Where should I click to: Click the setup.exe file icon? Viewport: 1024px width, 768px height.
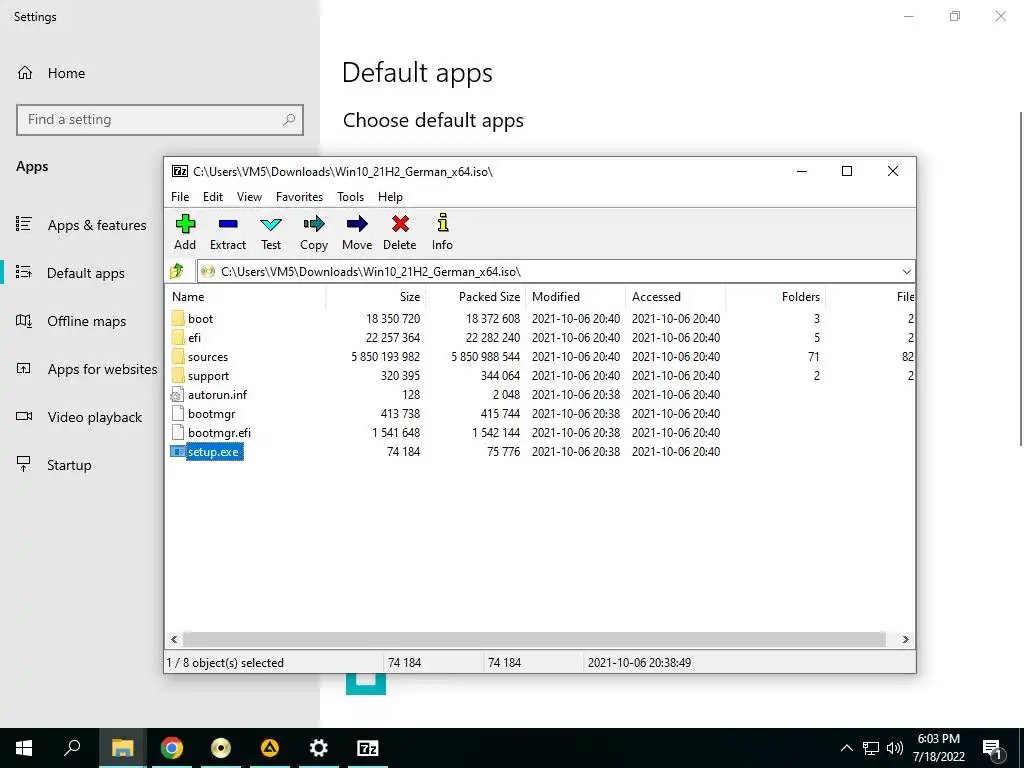pos(177,451)
